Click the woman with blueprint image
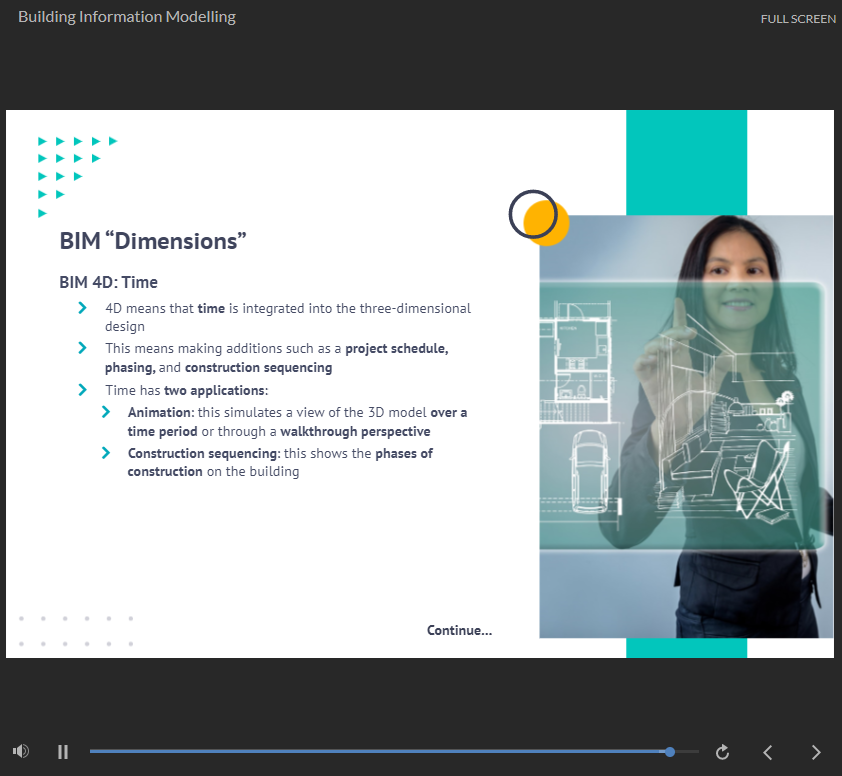The image size is (842, 776). [686, 430]
